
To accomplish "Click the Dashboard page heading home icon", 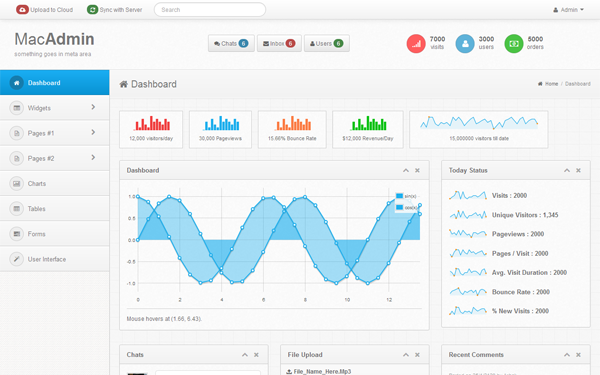I will (123, 84).
